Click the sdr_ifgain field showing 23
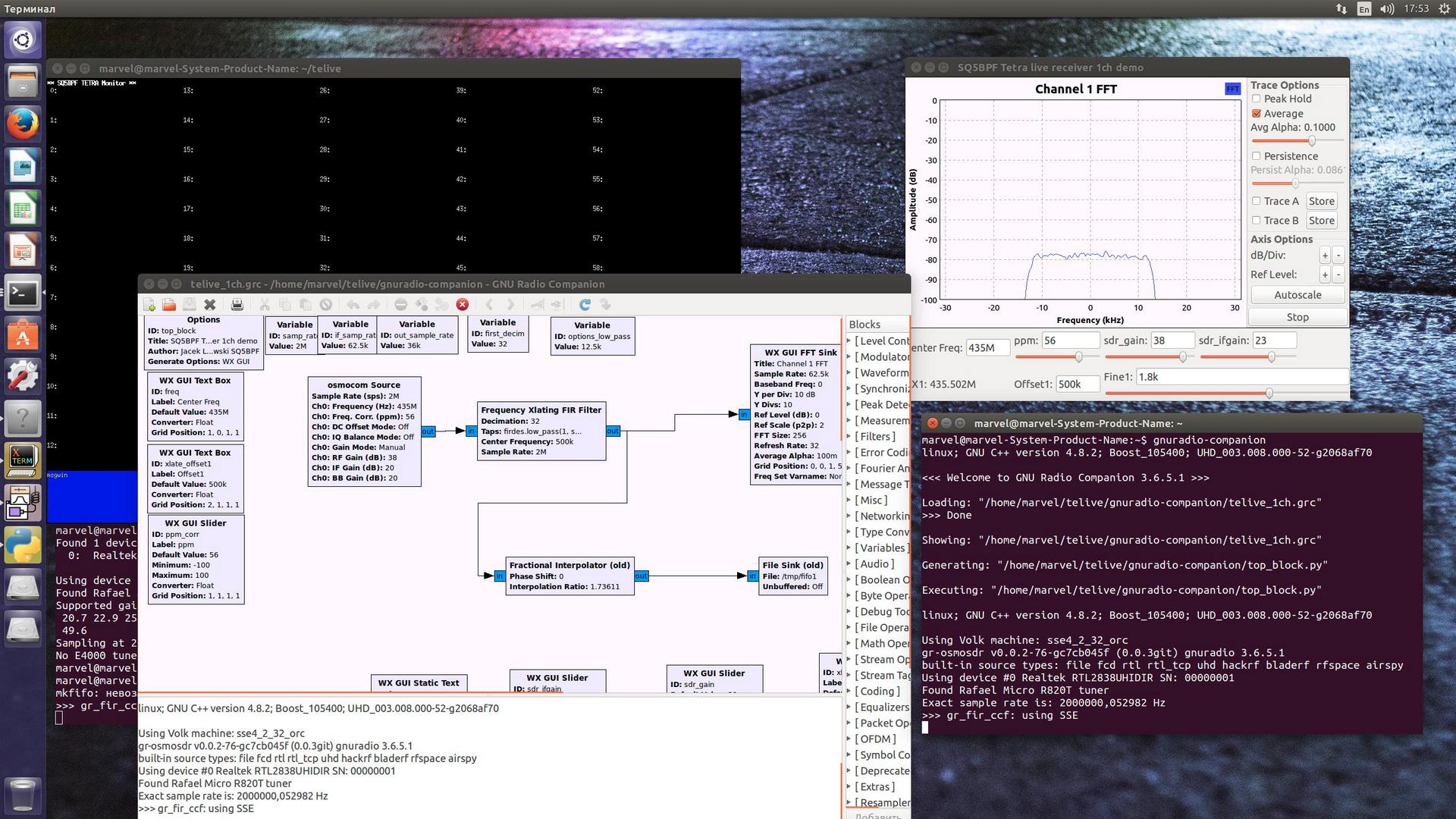The width and height of the screenshot is (1456, 819). 1274,340
